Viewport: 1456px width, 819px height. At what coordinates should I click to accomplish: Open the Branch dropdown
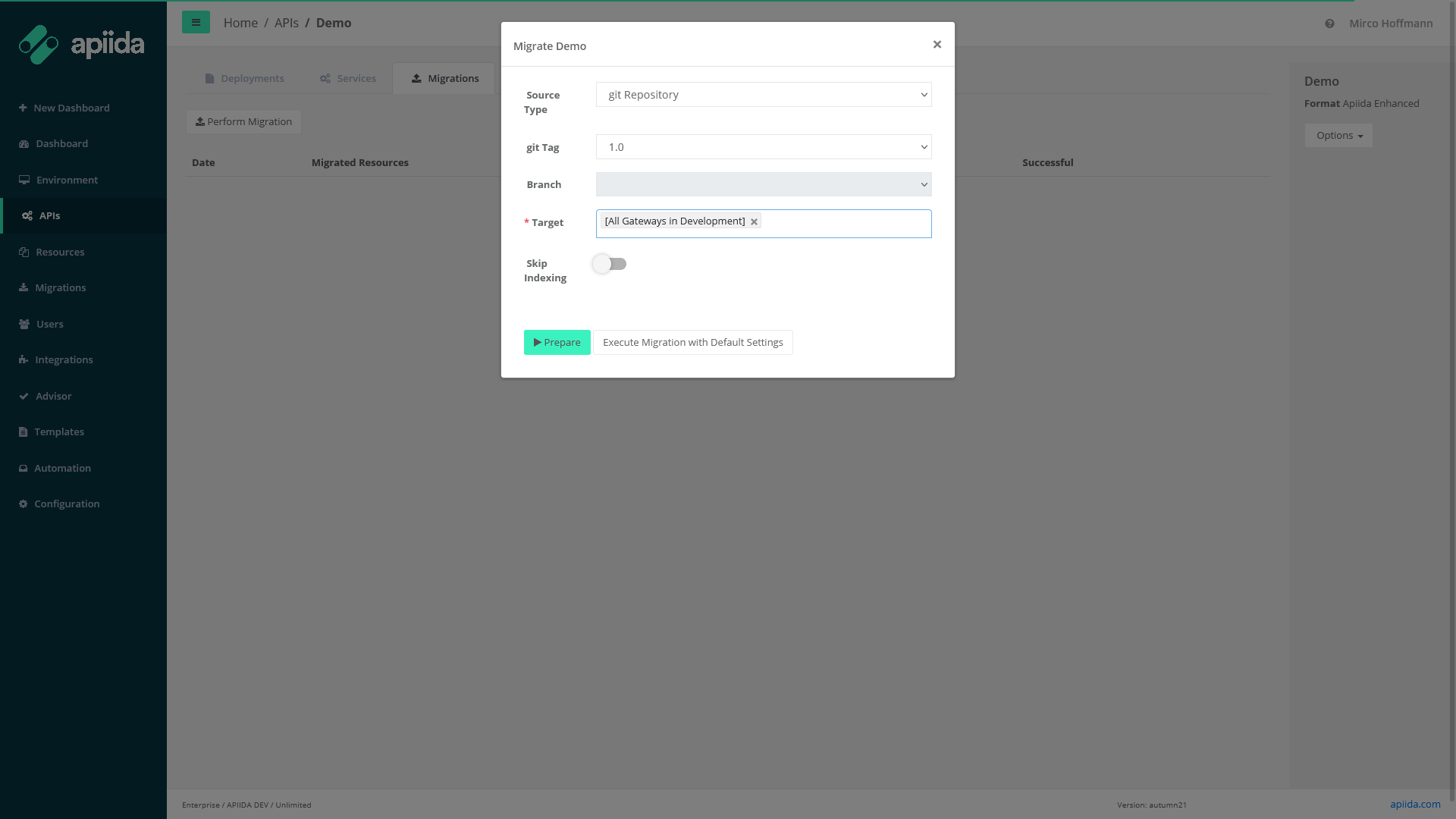coord(763,184)
